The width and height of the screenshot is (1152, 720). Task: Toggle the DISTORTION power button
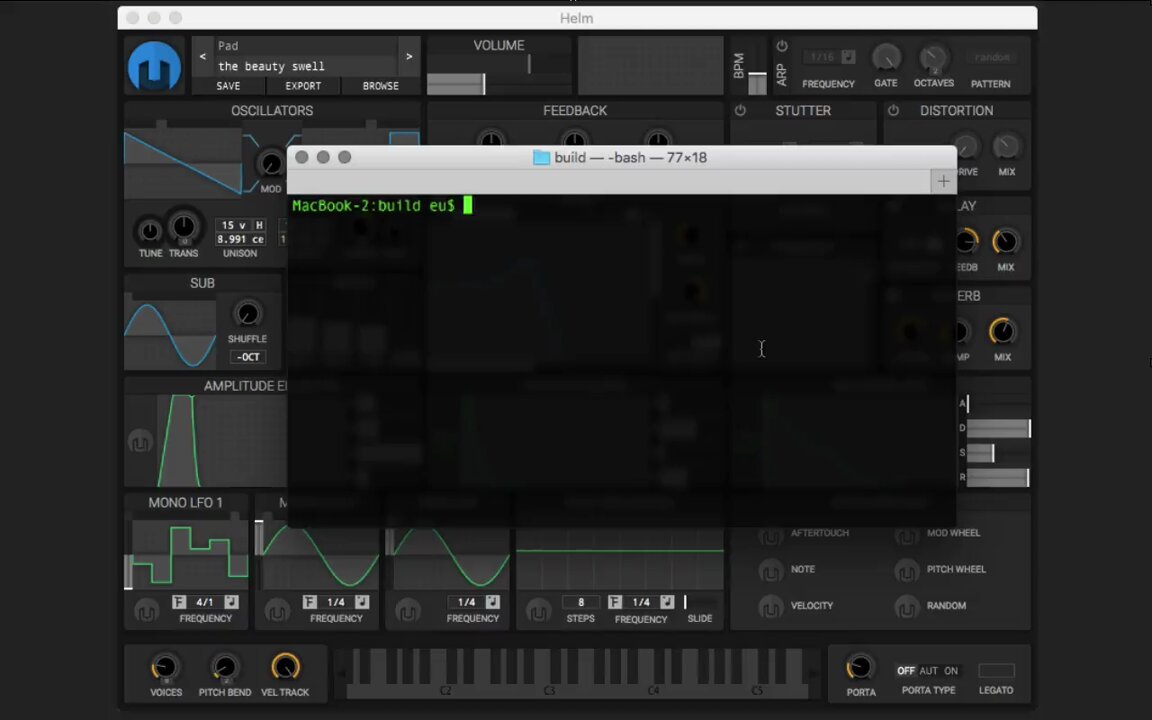pos(893,110)
